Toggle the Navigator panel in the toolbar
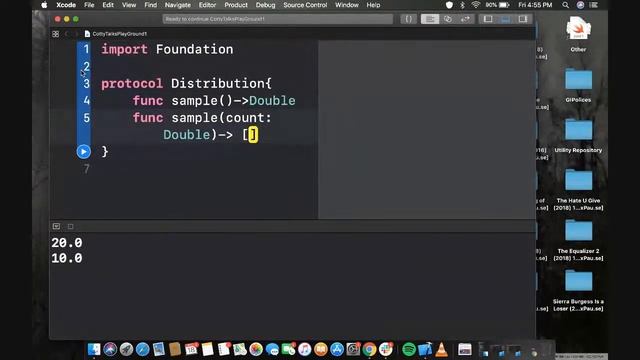Screen dimensions: 640x360 (488, 19)
